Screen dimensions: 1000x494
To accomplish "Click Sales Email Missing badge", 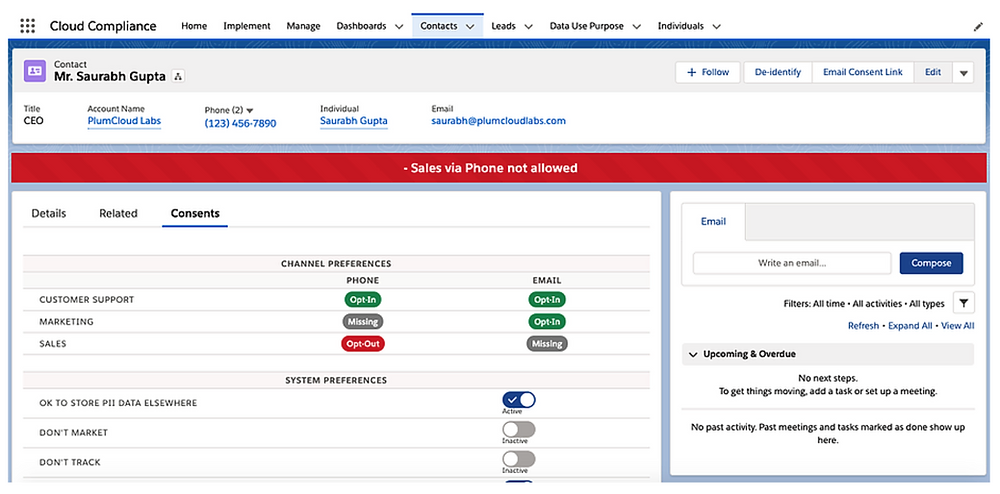I will tap(547, 344).
